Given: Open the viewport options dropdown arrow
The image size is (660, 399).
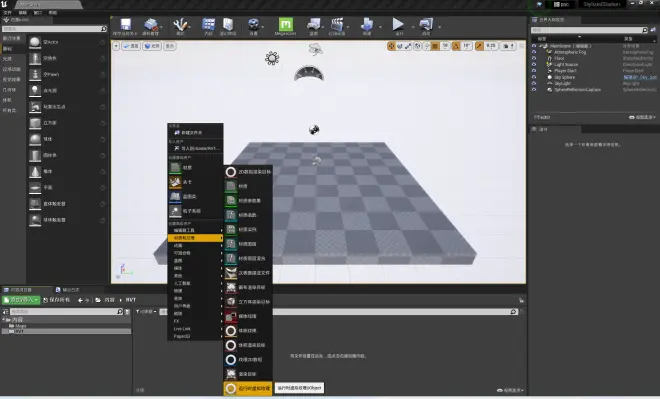Looking at the screenshot, I should (x=116, y=46).
